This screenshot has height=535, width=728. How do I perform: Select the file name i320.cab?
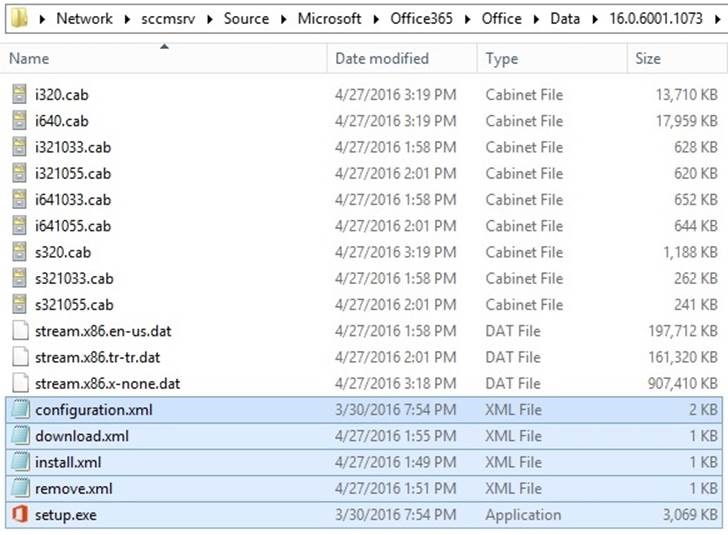click(x=61, y=95)
